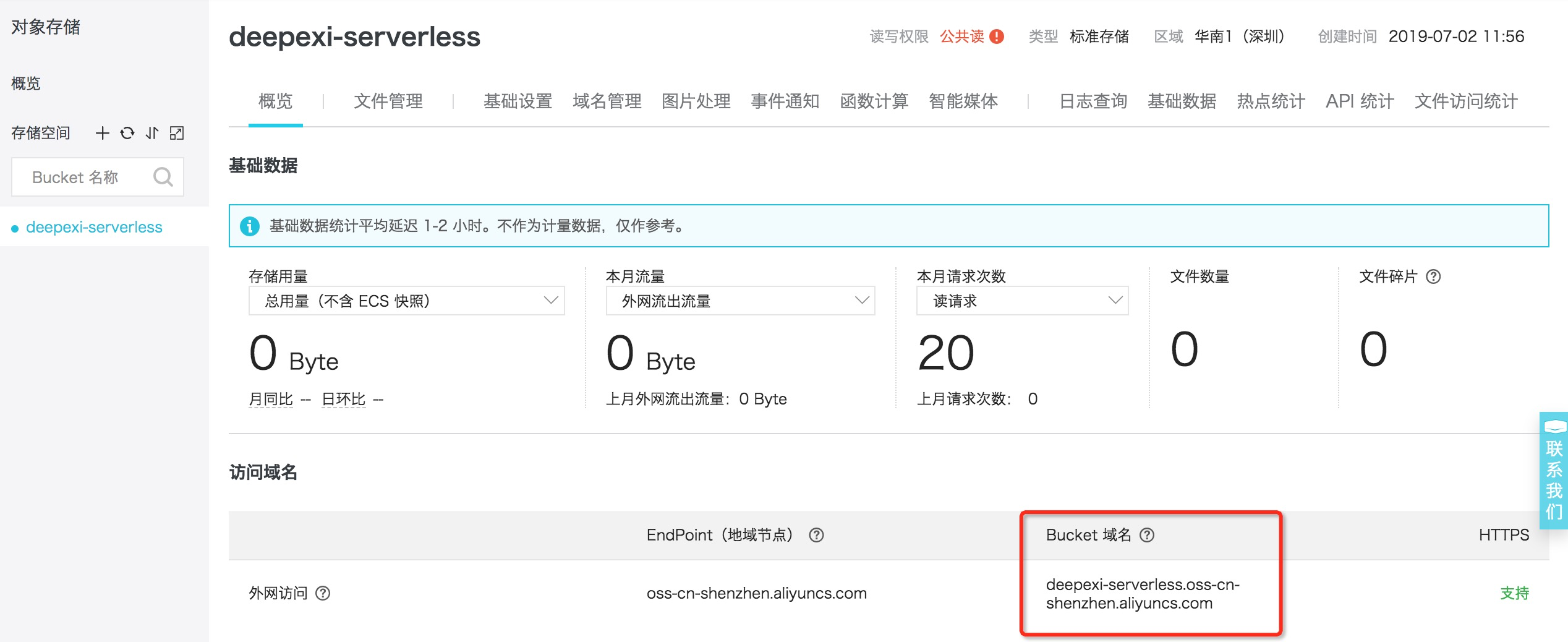Image resolution: width=1568 pixels, height=642 pixels.
Task: Open the 基础数据 tab
Action: tap(1182, 101)
